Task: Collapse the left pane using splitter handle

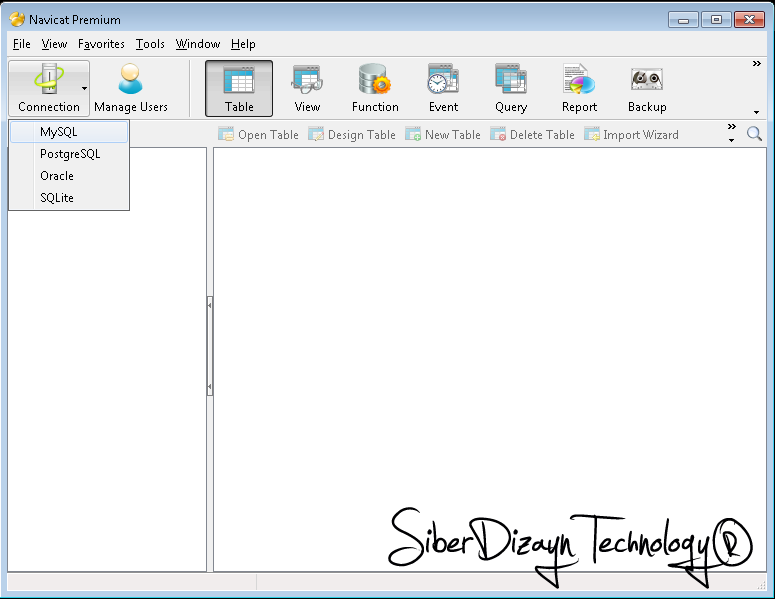Action: point(210,346)
